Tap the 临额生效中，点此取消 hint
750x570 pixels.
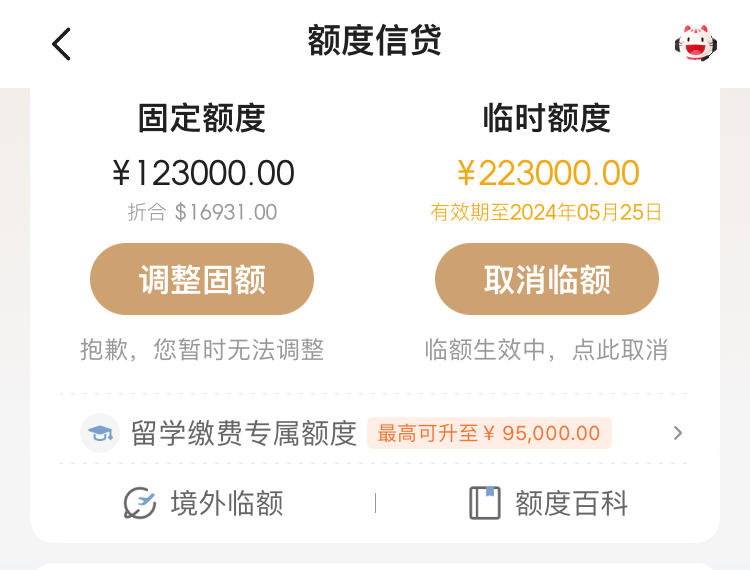546,350
